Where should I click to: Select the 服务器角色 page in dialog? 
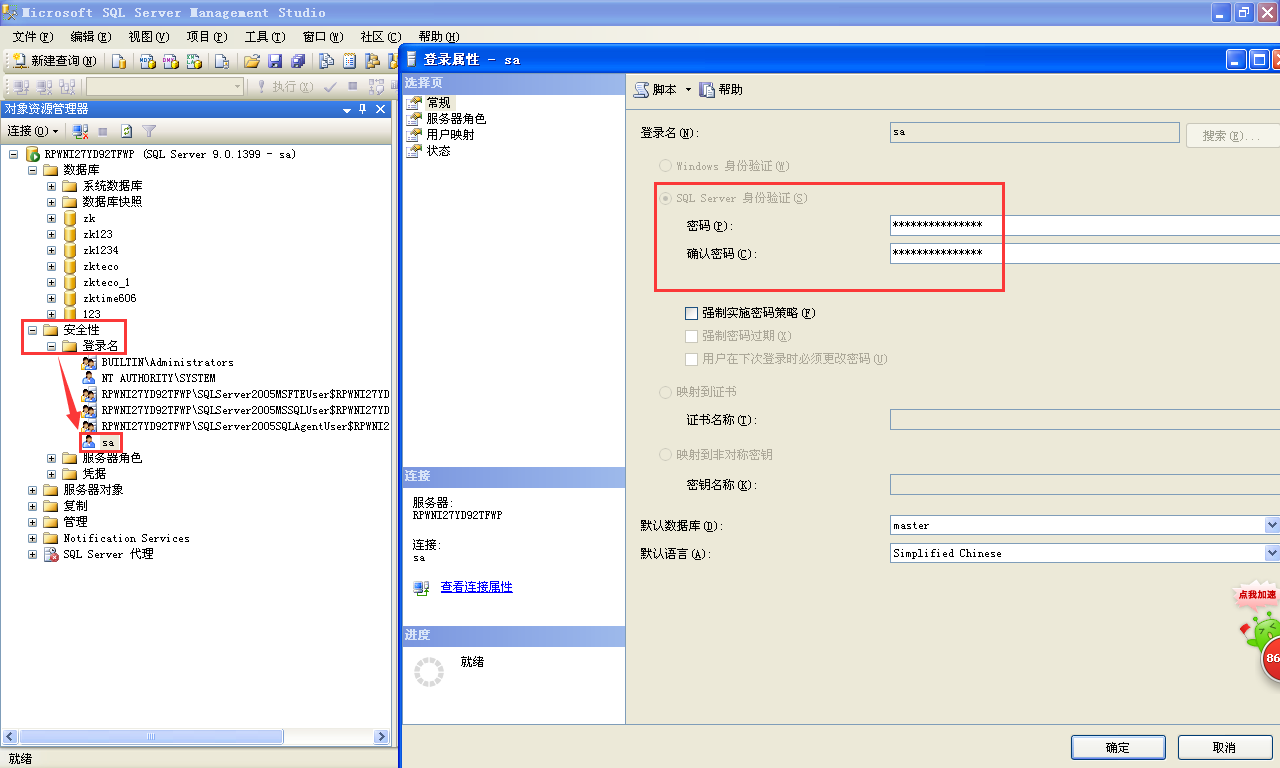tap(455, 119)
